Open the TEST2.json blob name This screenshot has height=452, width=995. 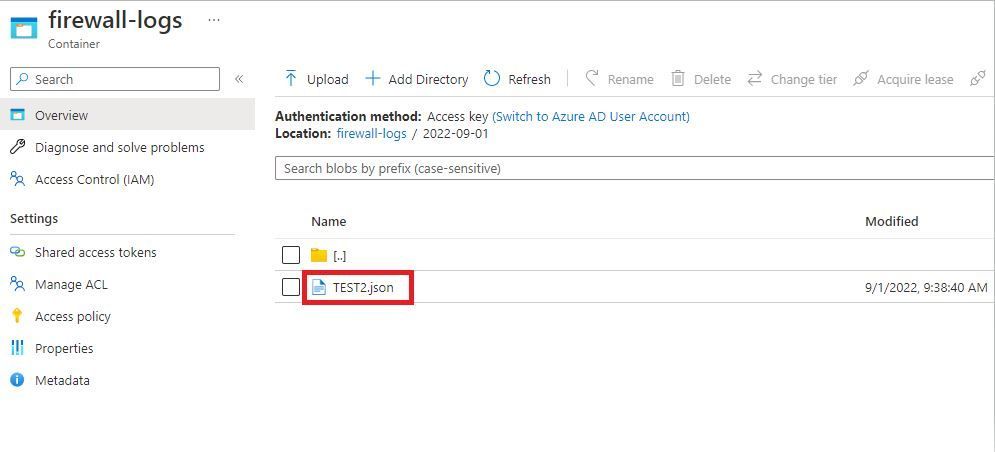click(363, 288)
